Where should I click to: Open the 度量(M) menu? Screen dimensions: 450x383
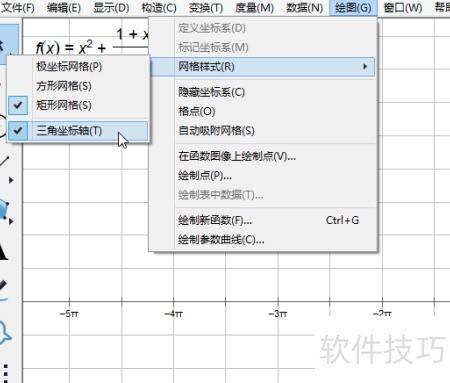[254, 7]
